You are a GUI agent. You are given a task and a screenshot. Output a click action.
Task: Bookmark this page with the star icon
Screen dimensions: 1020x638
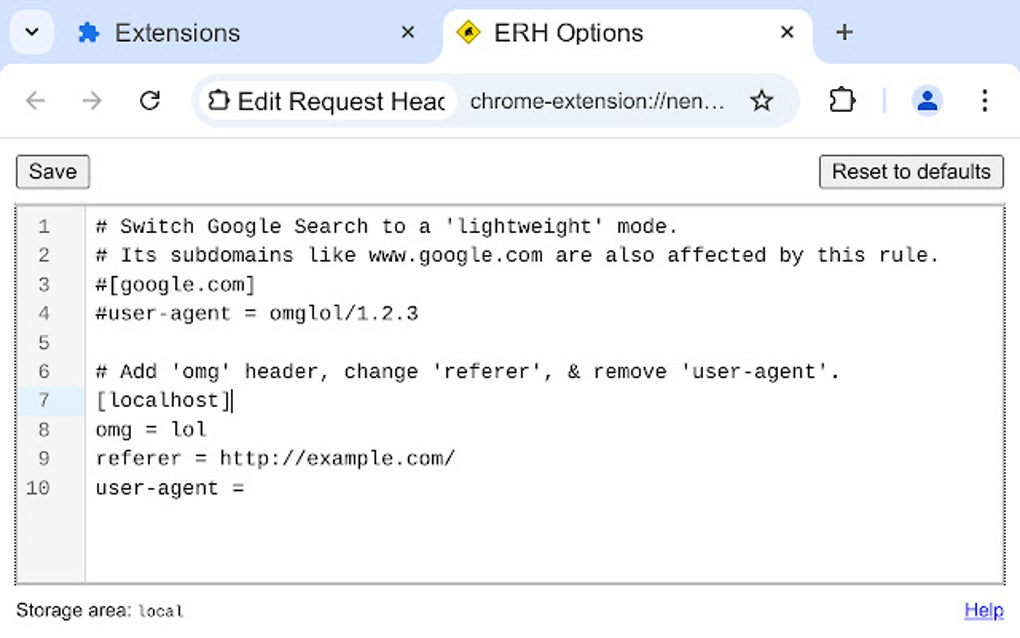click(761, 101)
